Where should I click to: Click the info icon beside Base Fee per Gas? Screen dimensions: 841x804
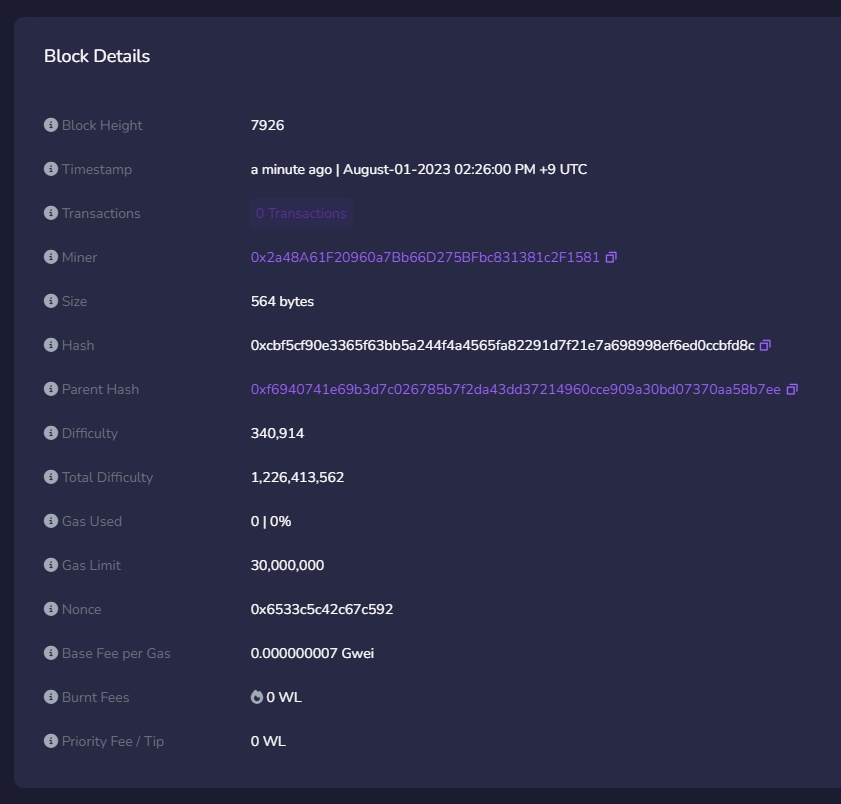(50, 653)
